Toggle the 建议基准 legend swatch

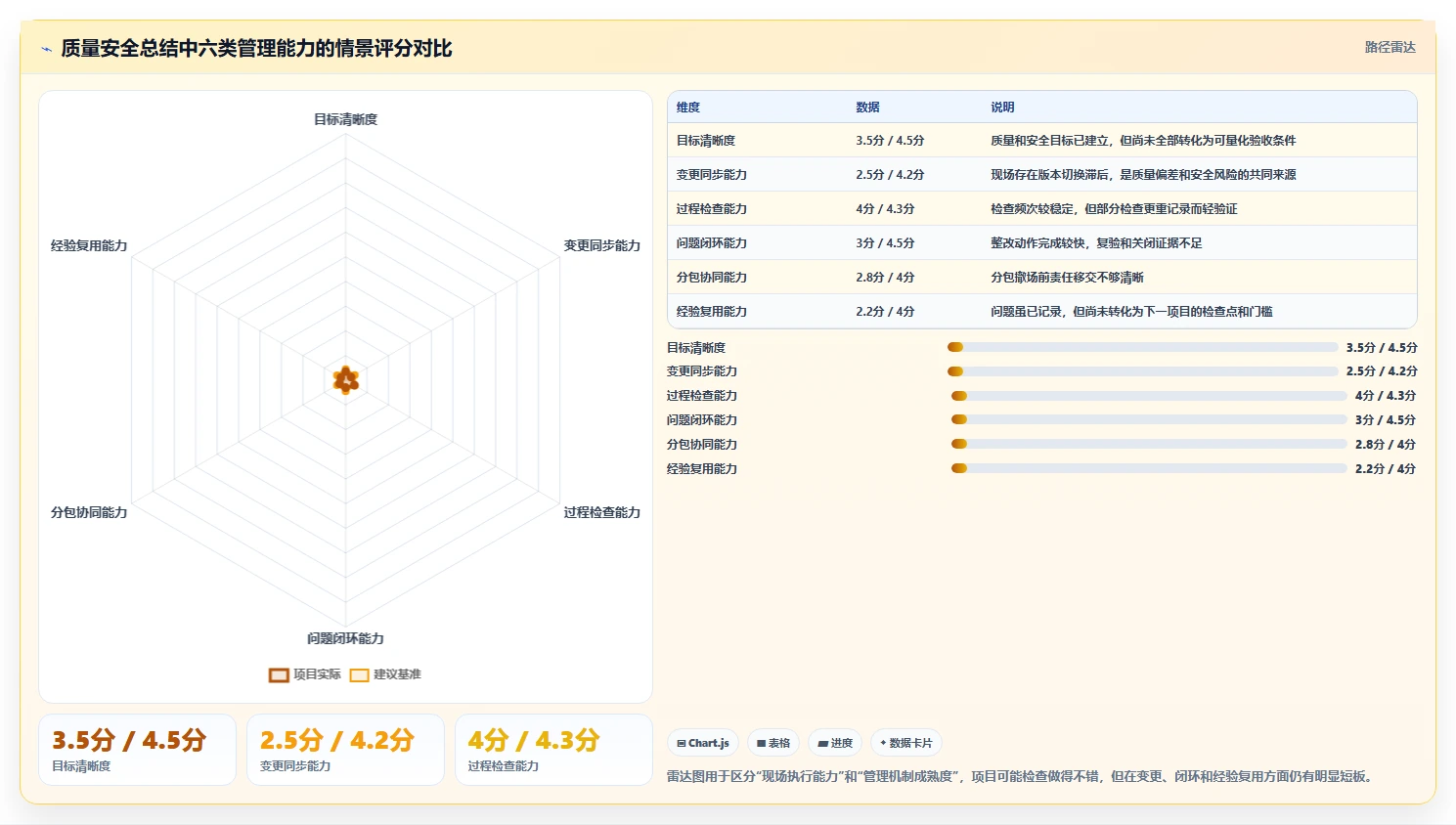[x=359, y=674]
